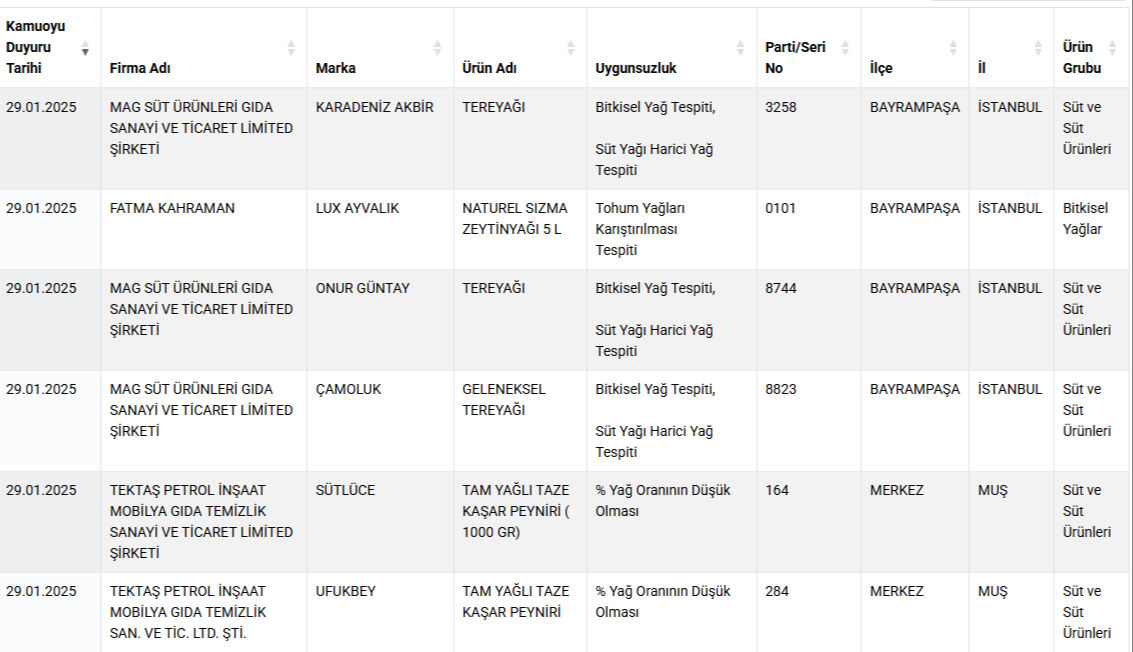Select the UFUKBEY brand cell
1133x652 pixels.
point(345,592)
